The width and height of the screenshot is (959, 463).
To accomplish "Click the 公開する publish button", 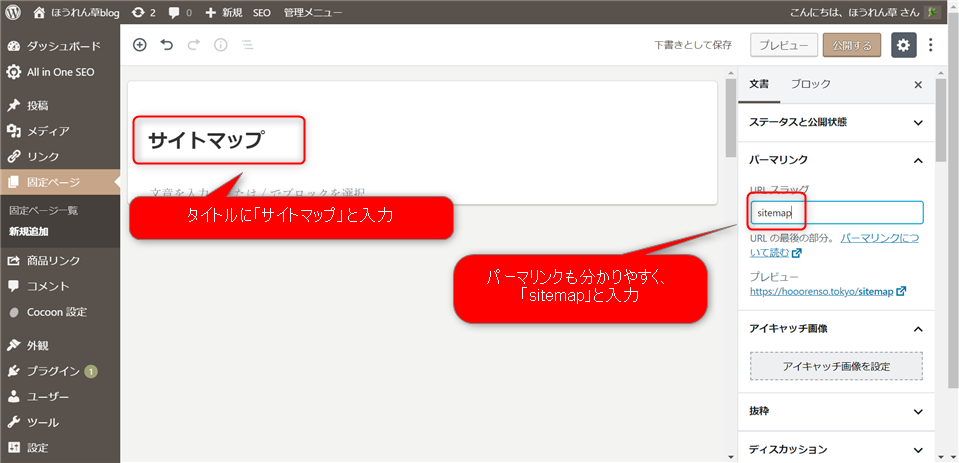I will (x=852, y=45).
